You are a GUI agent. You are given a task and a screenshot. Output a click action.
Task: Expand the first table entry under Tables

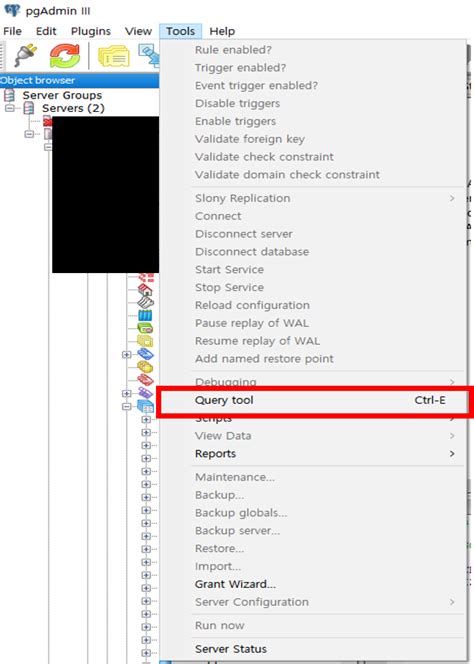pyautogui.click(x=146, y=420)
